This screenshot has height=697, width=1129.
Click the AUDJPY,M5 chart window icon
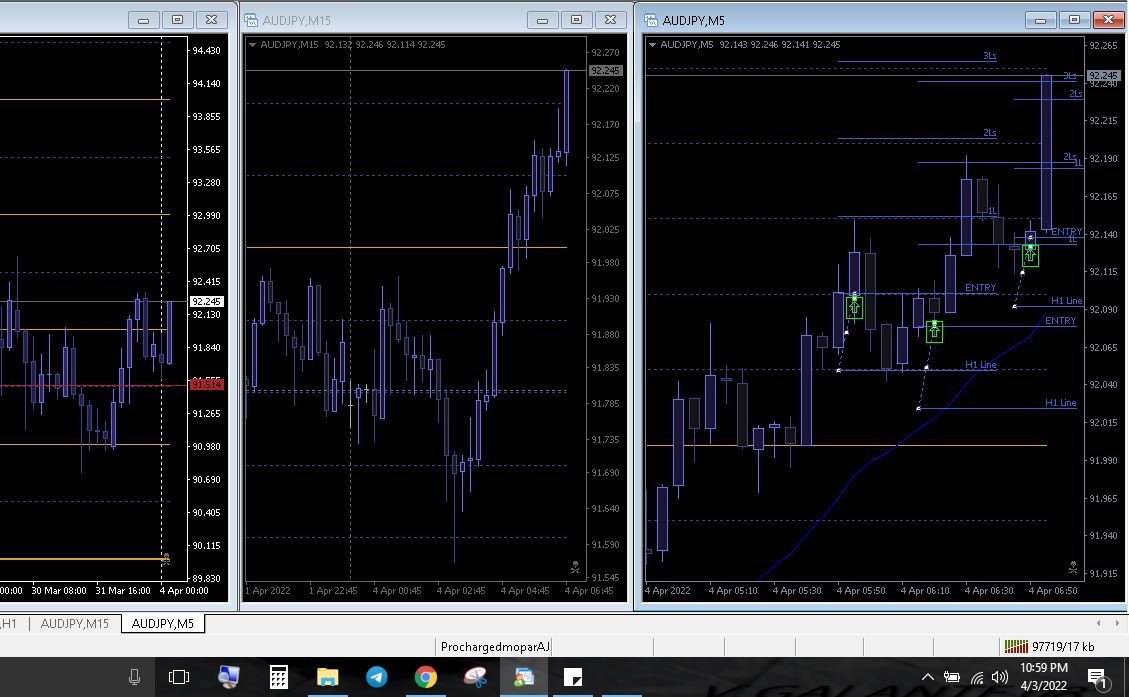pos(651,20)
